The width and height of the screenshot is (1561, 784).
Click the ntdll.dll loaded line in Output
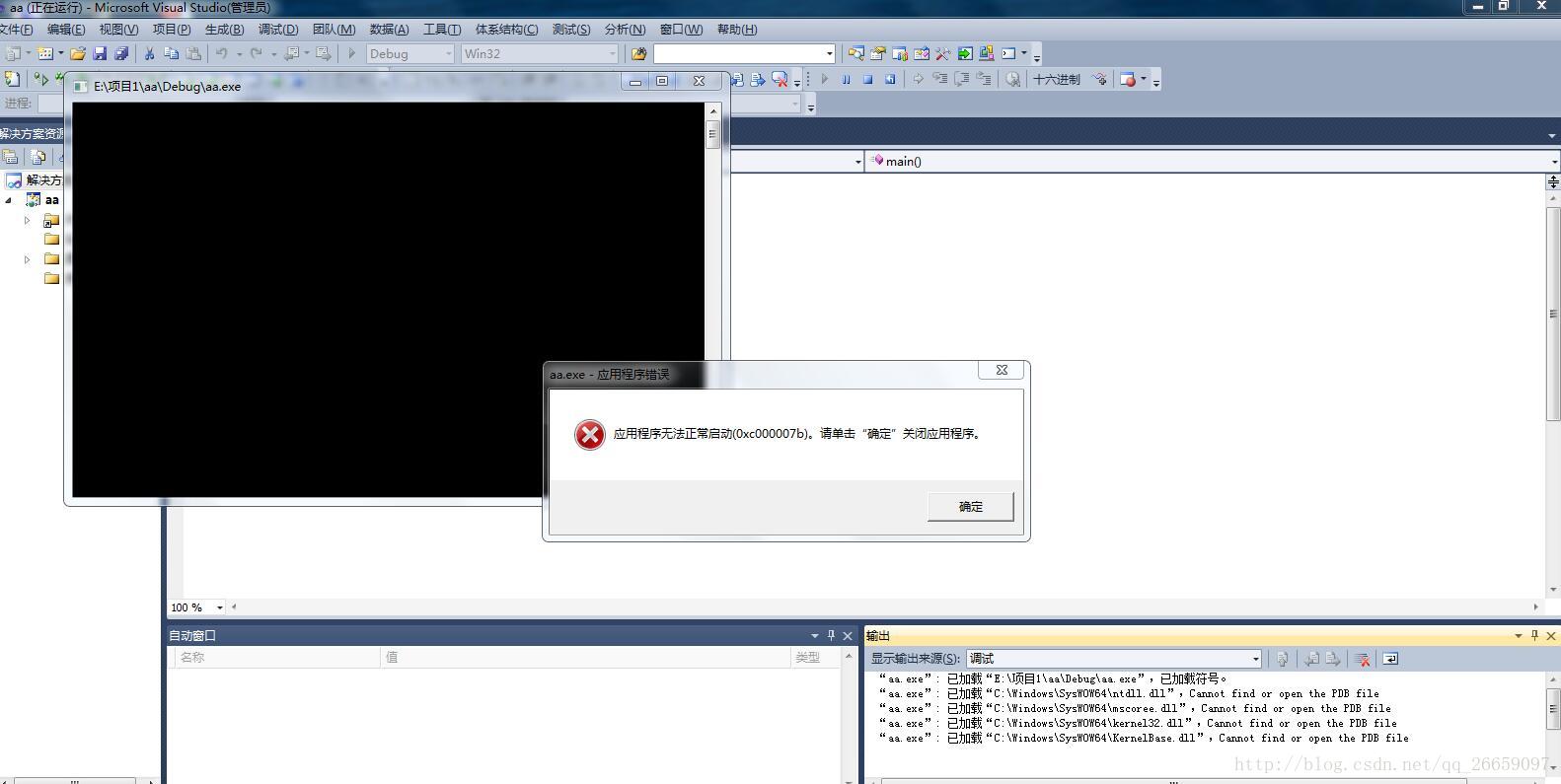click(x=1129, y=693)
